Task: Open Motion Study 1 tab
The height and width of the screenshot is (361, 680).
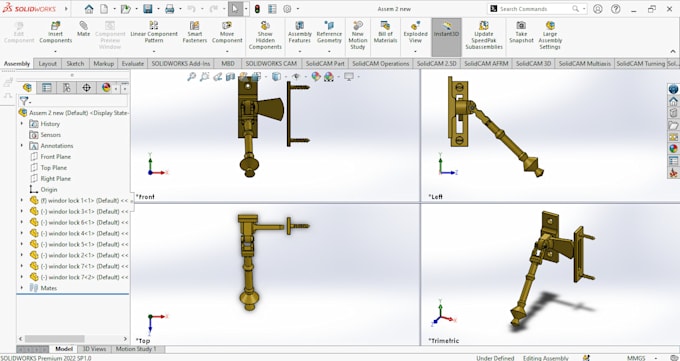Action: (x=136, y=349)
